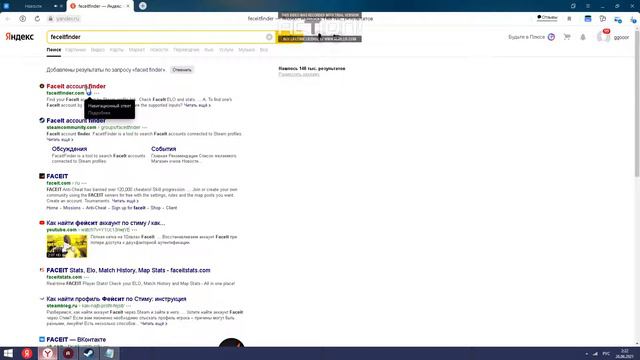640x360 pixels.
Task: Click the yandex.ru address bar
Action: point(68,19)
